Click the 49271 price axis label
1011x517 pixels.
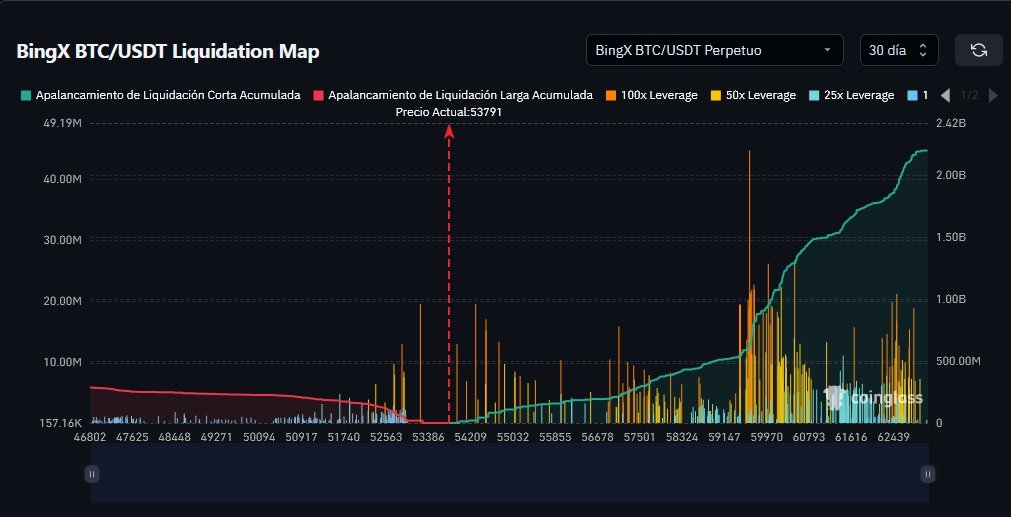(x=216, y=437)
